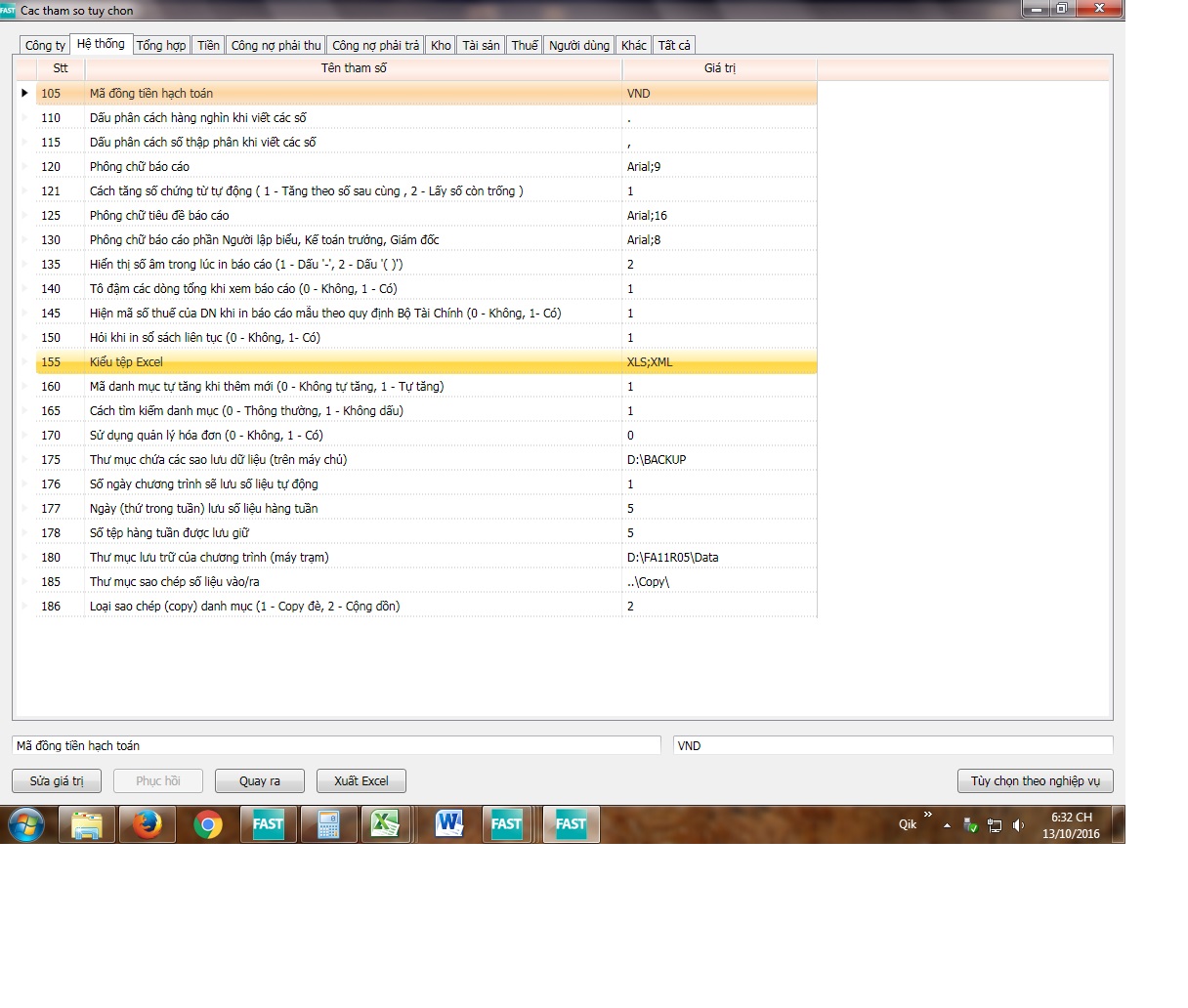The height and width of the screenshot is (1008, 1188).
Task: Open Google Chrome in the taskbar
Action: (x=207, y=824)
